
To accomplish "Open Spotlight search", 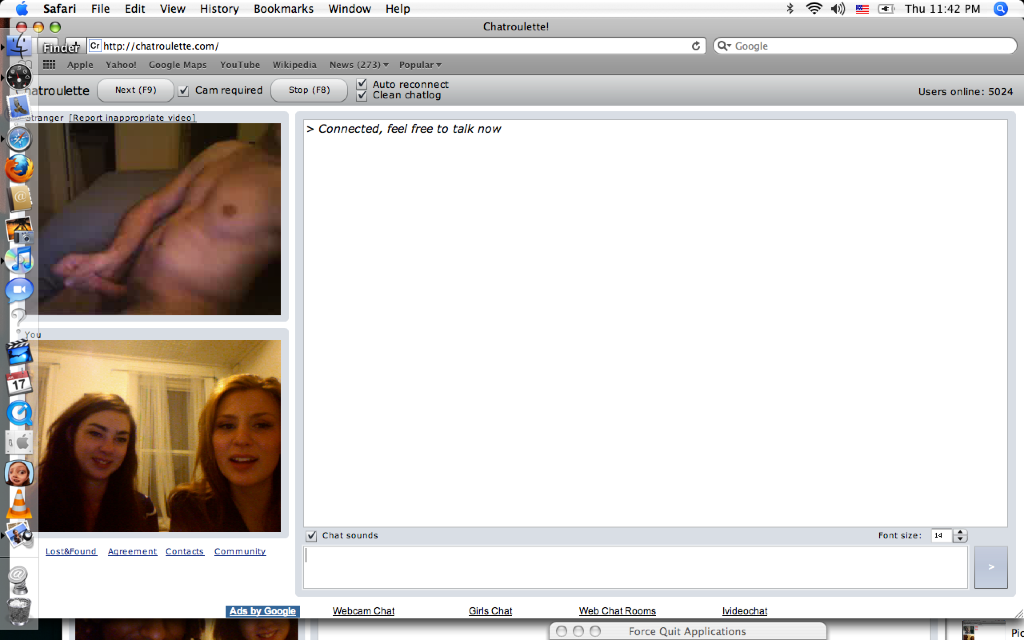I will pos(1000,8).
